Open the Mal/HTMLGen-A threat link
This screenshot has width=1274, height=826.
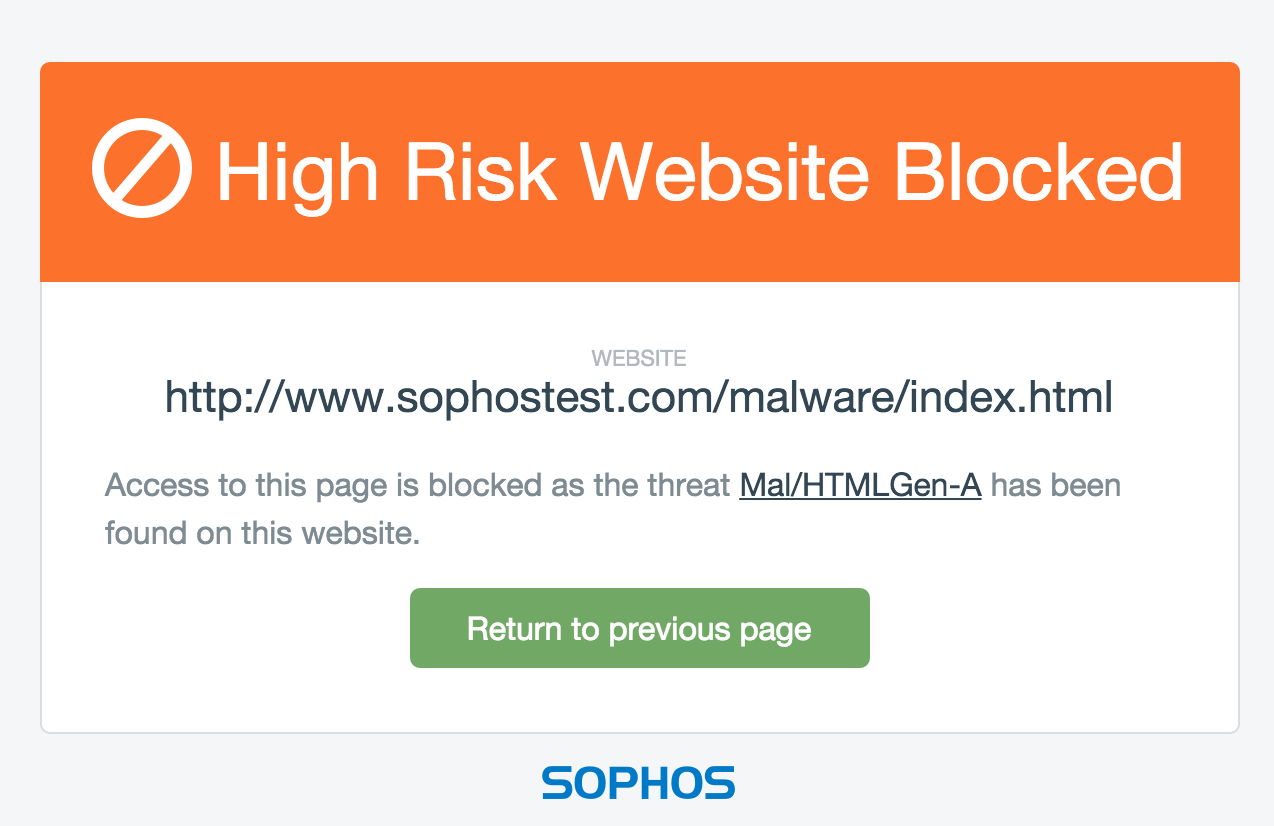pos(860,487)
